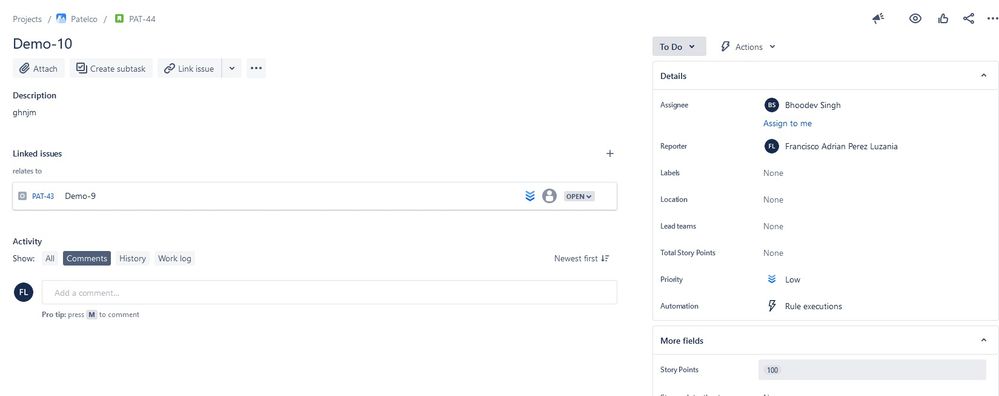Select the Comments activity tab
Viewport: 999px width, 396px height.
pos(87,258)
